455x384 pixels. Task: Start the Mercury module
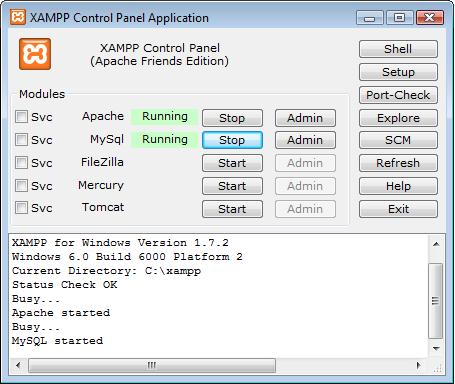click(x=232, y=186)
